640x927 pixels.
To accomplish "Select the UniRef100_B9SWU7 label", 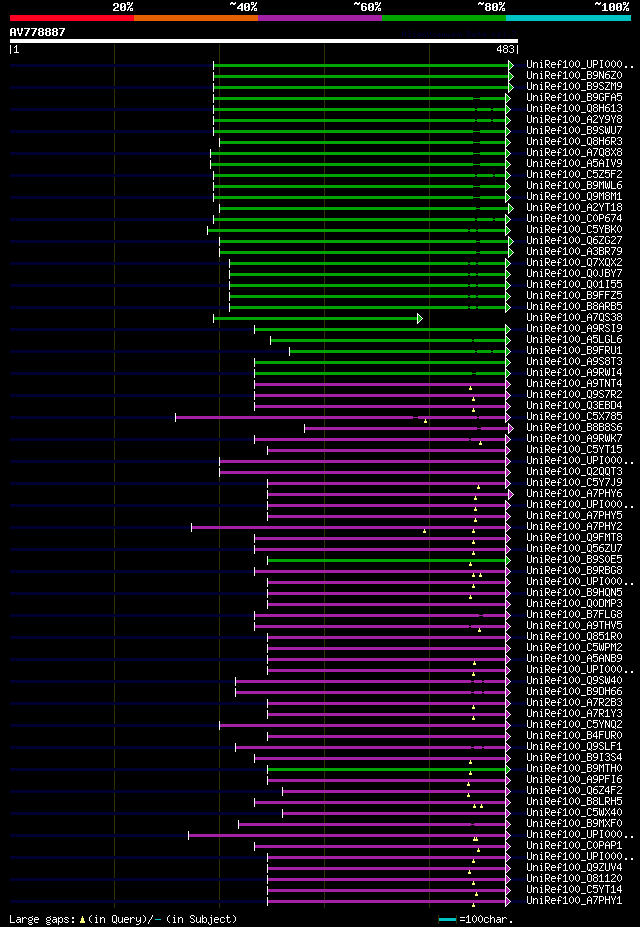I will (x=574, y=131).
